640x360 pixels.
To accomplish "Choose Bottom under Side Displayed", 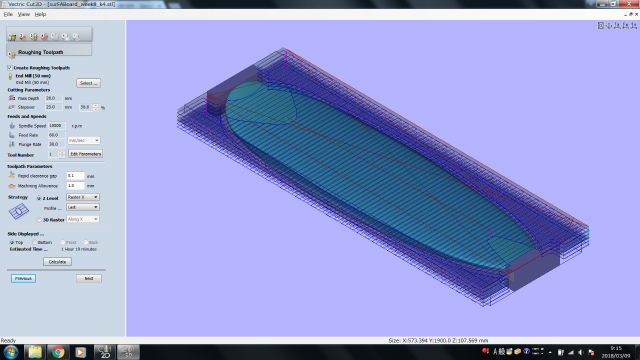I will click(35, 242).
